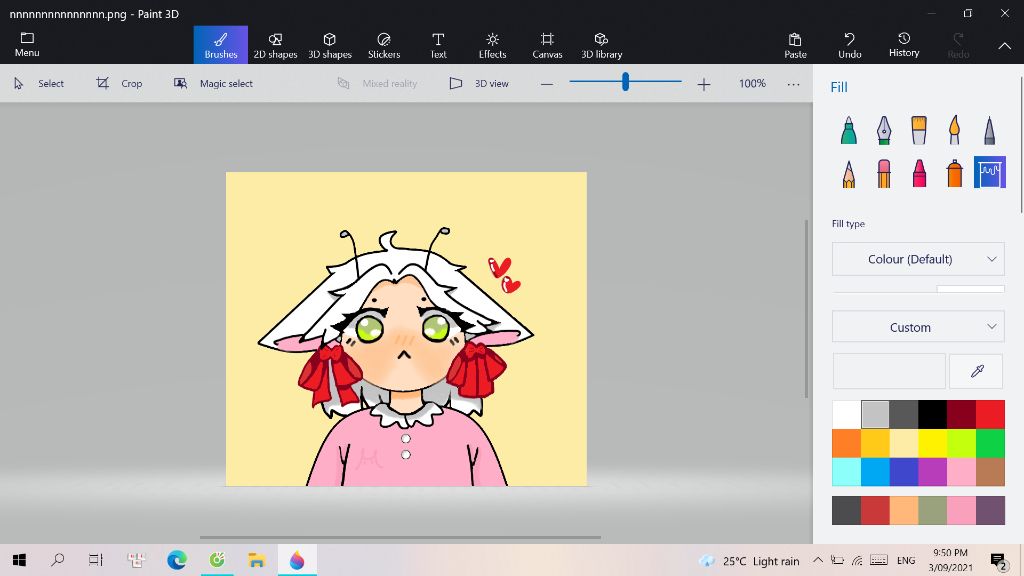Pick a colour with the eyedropper

[976, 371]
